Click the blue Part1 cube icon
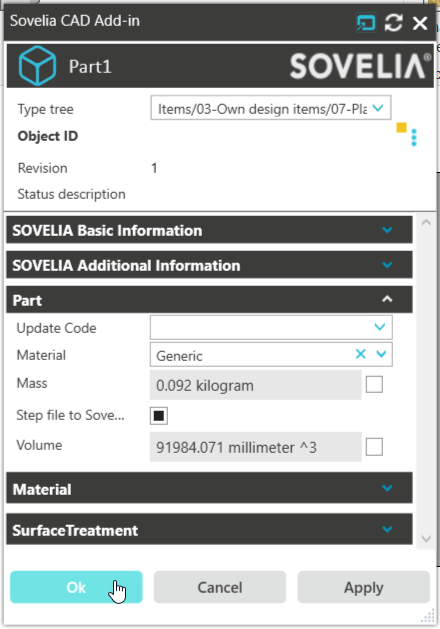The width and height of the screenshot is (440, 629). pos(37,66)
